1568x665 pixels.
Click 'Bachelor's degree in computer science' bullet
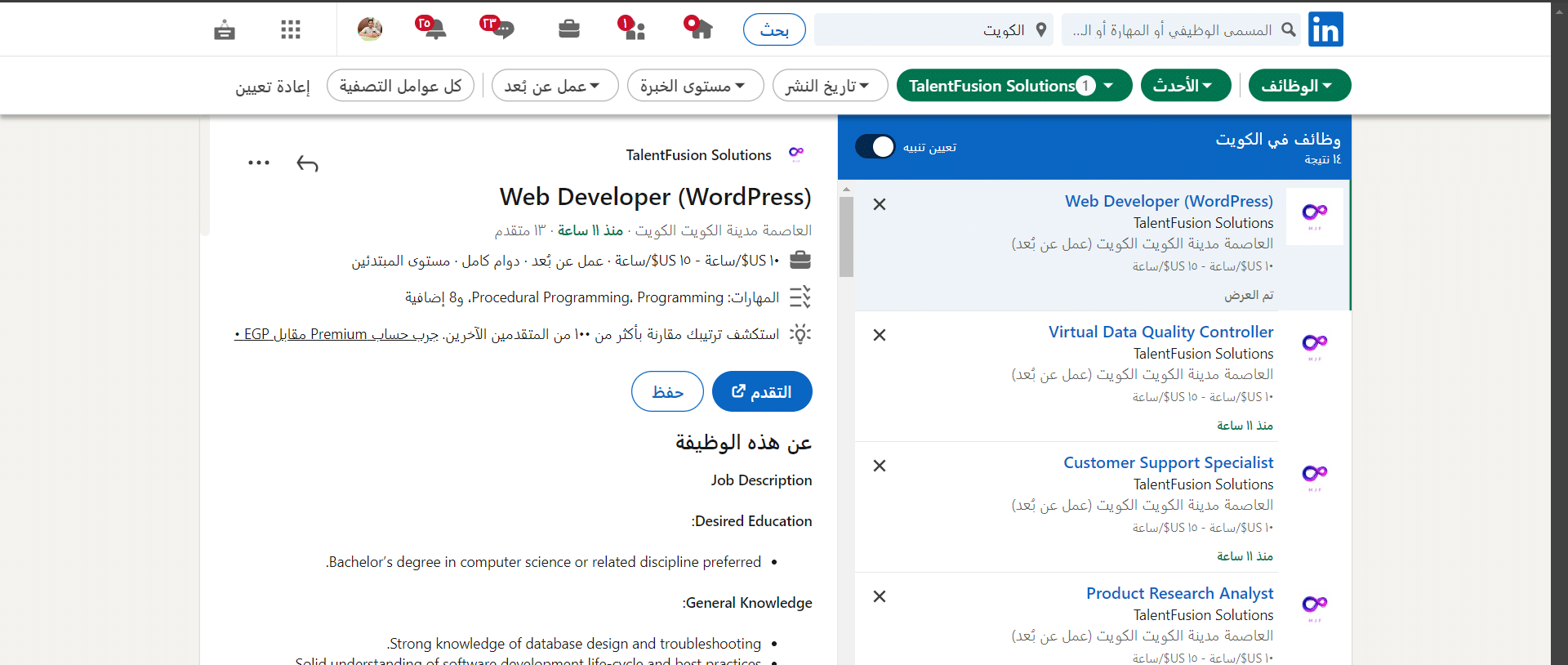[x=543, y=562]
